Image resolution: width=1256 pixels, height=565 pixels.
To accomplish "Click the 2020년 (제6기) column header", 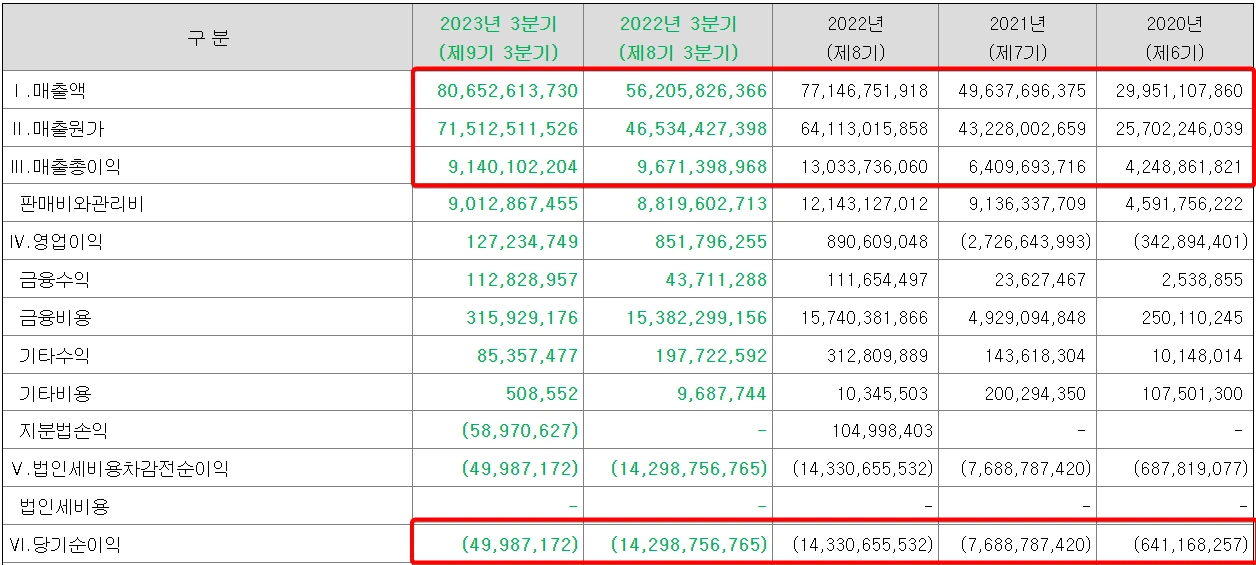I will coord(1174,38).
